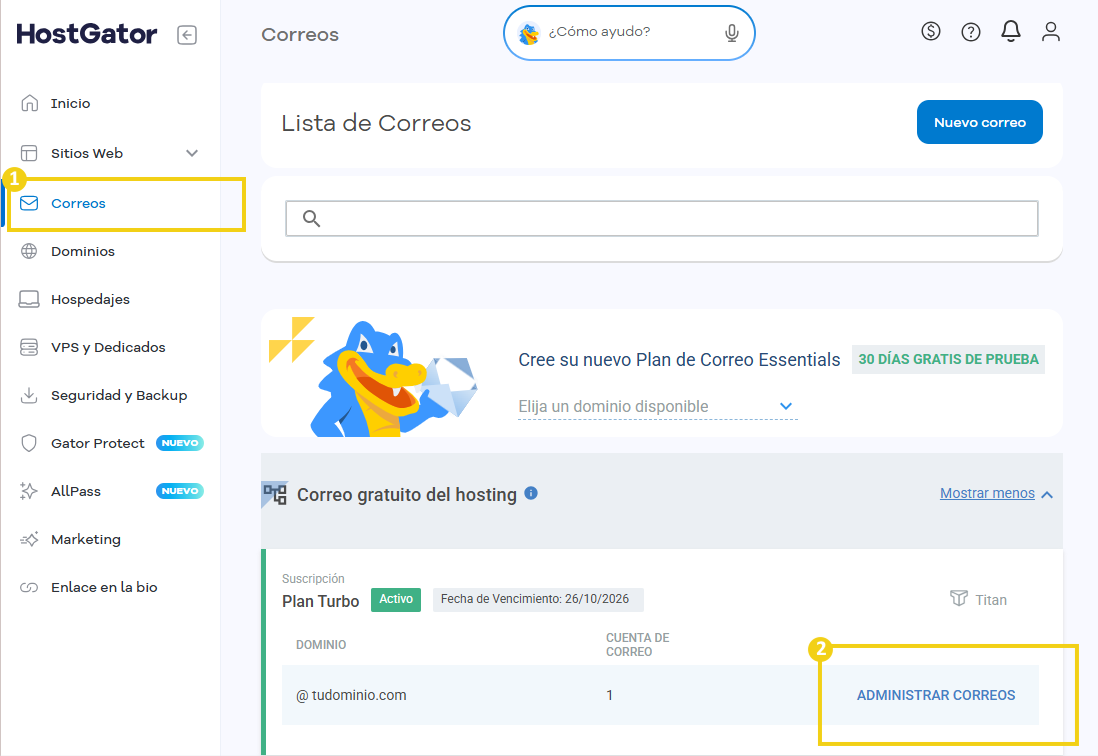Click the CUENTA DE CORREO column header

(638, 645)
